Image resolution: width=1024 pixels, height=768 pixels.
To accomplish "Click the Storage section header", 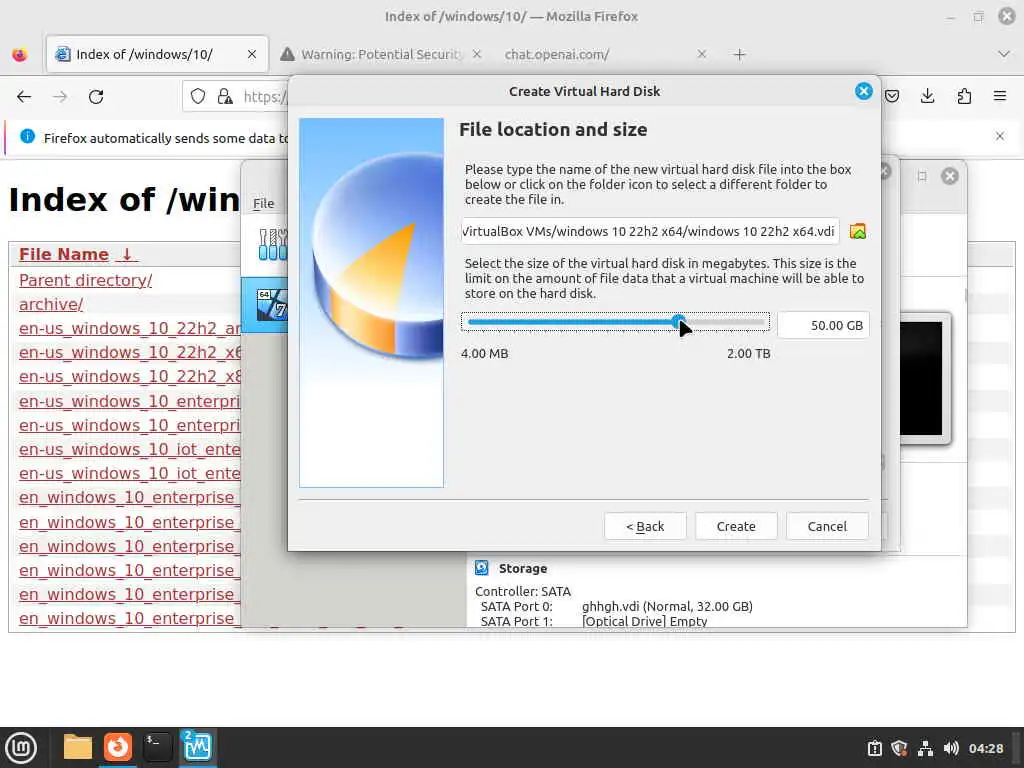I will [x=522, y=568].
